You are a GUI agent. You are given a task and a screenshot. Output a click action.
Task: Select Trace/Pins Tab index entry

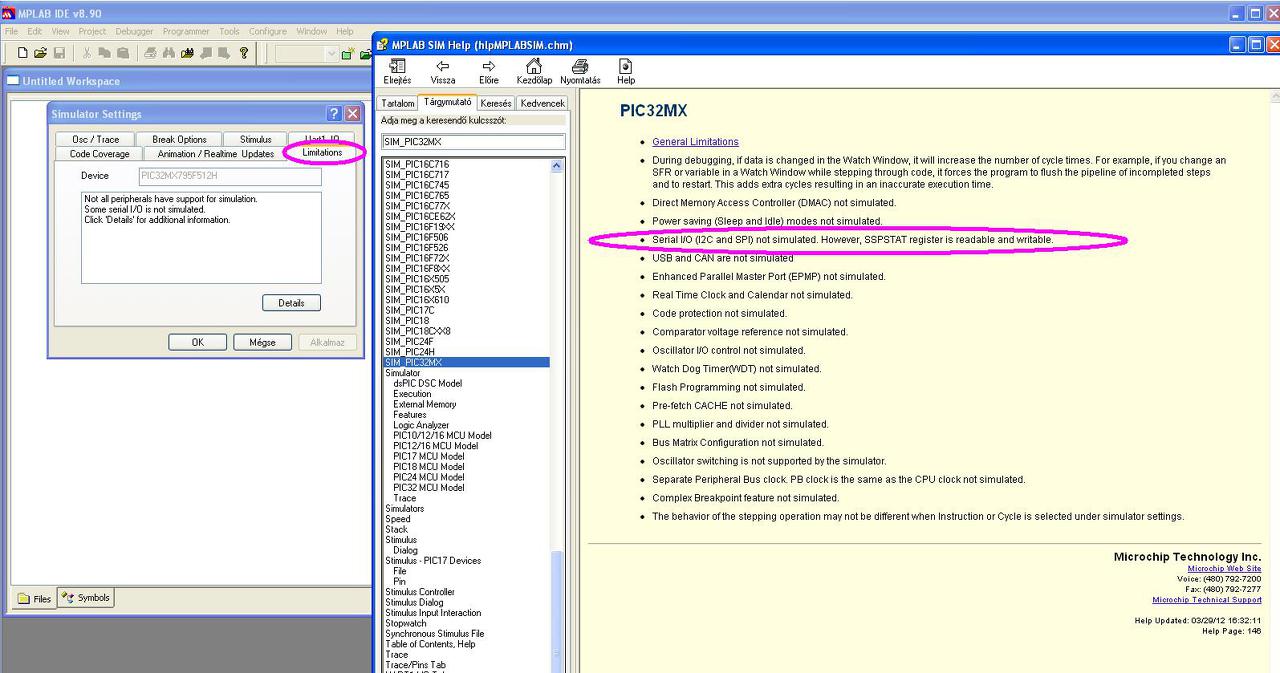[416, 665]
